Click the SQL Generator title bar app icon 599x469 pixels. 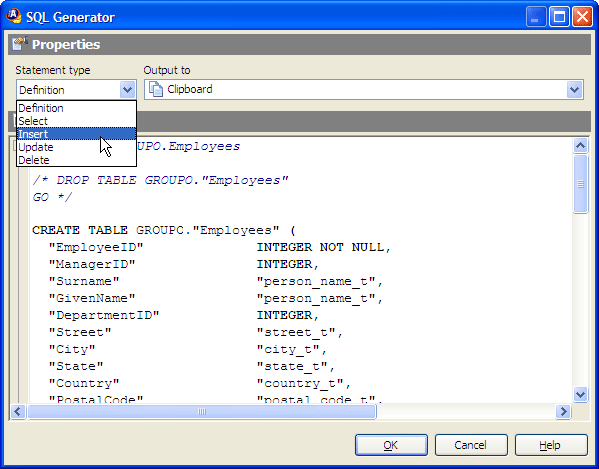click(x=14, y=16)
